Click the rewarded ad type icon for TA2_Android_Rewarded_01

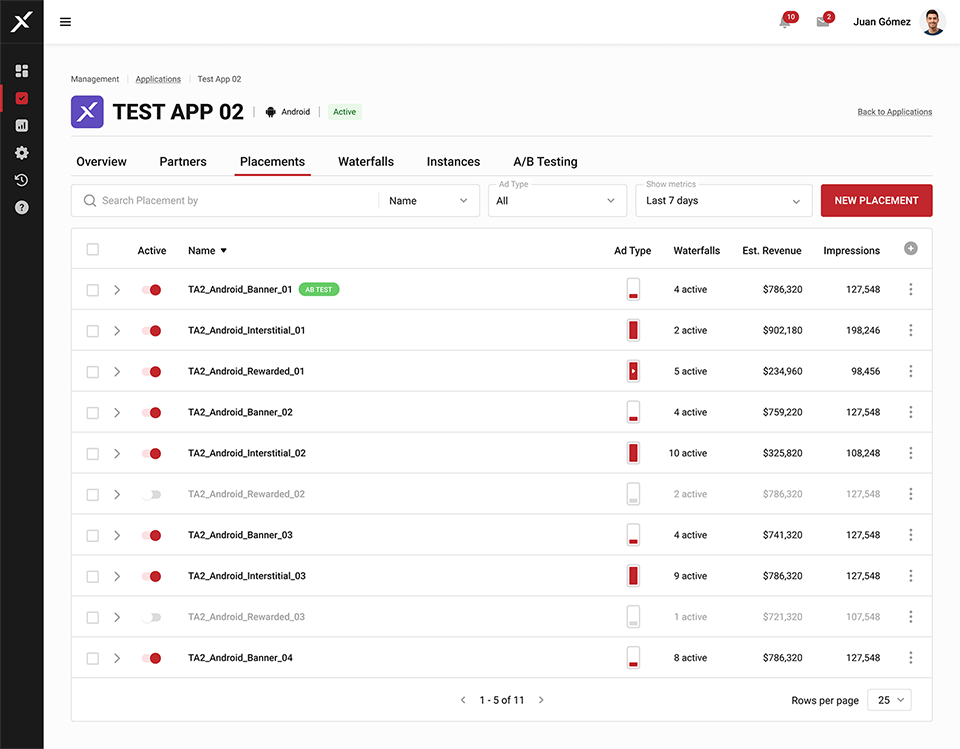click(x=633, y=371)
